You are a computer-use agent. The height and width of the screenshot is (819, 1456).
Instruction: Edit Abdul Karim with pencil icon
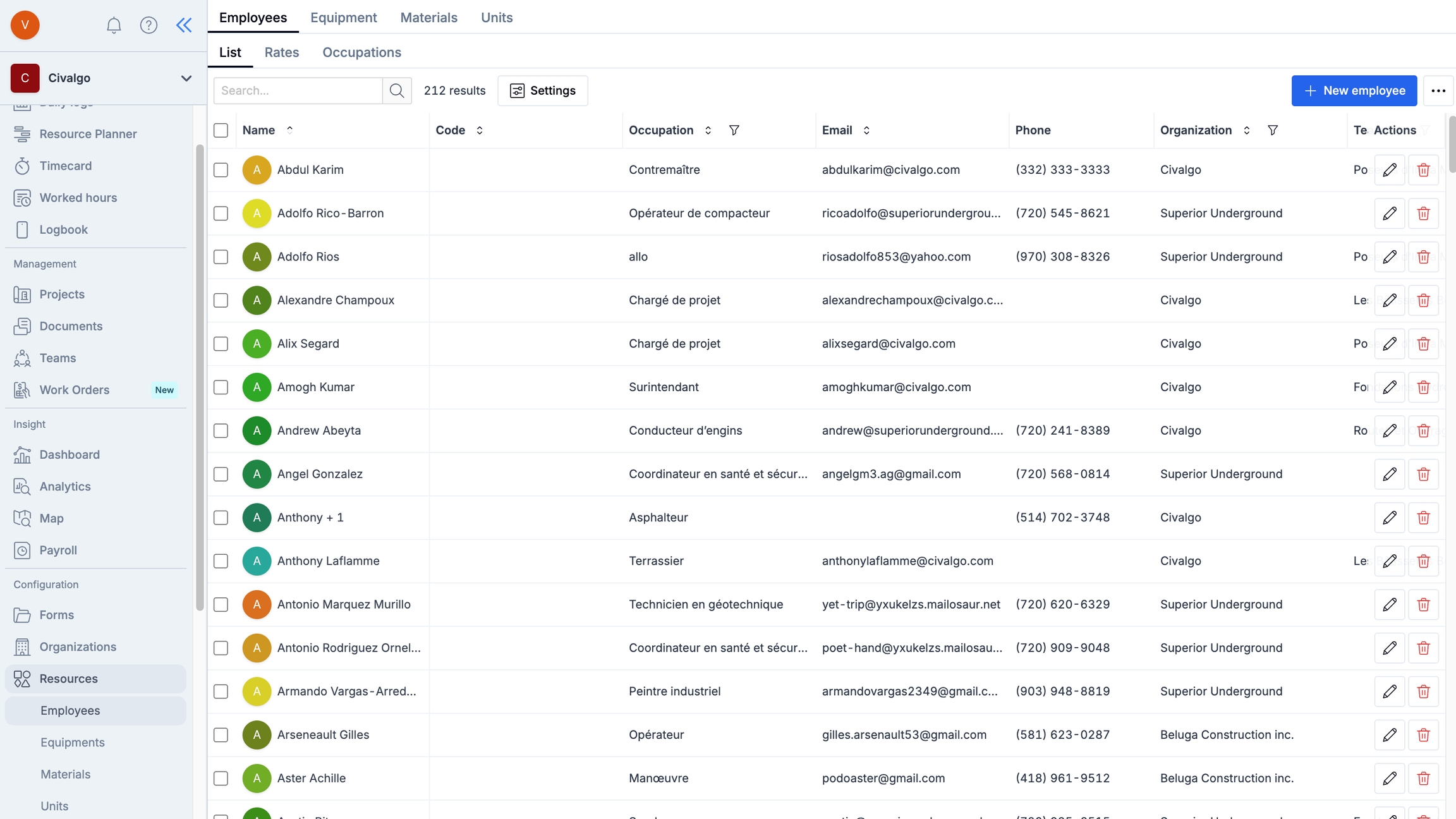(x=1389, y=170)
